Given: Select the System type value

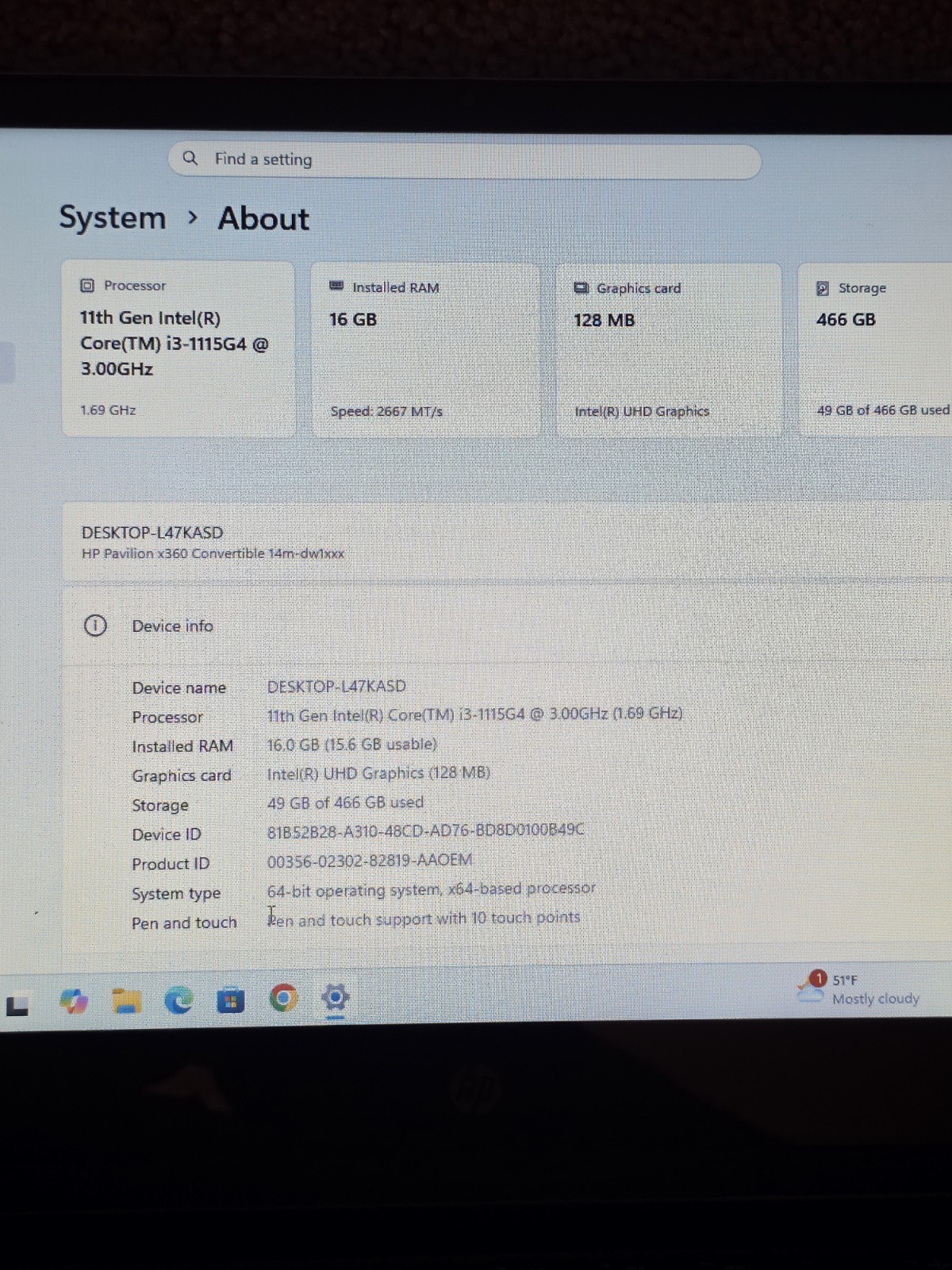Looking at the screenshot, I should pos(431,890).
